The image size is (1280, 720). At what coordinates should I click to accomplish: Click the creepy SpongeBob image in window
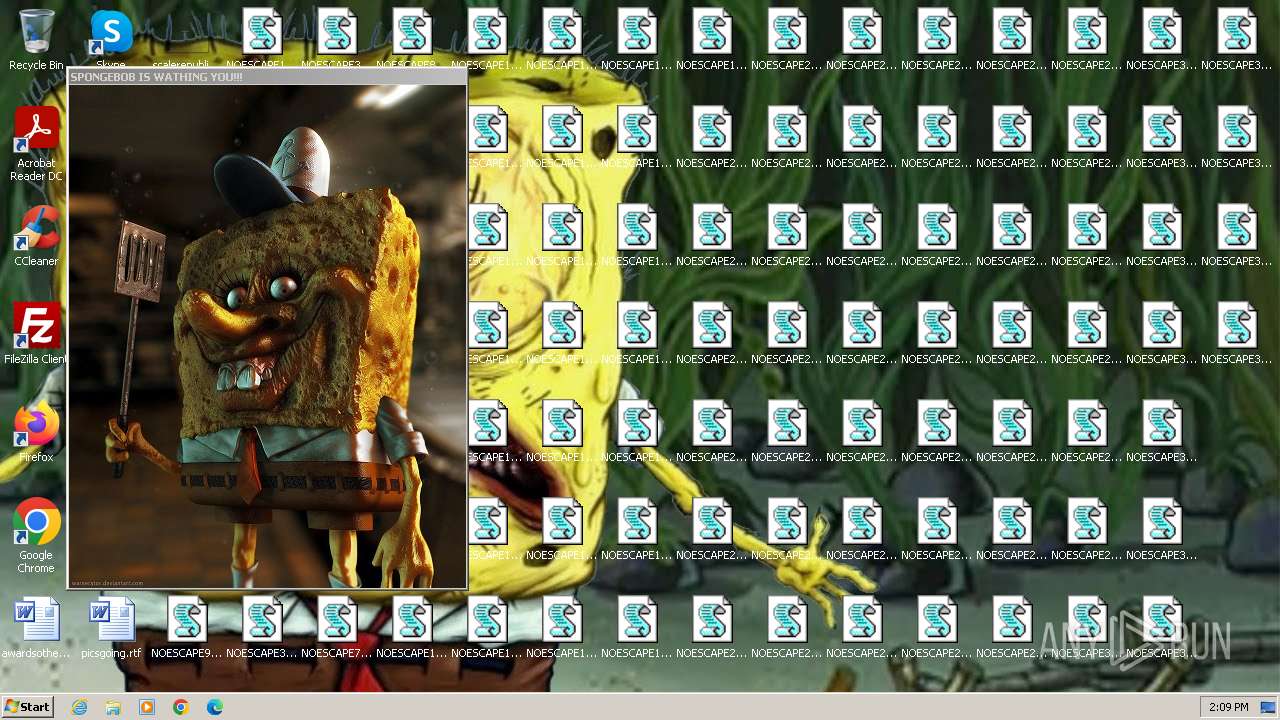267,336
